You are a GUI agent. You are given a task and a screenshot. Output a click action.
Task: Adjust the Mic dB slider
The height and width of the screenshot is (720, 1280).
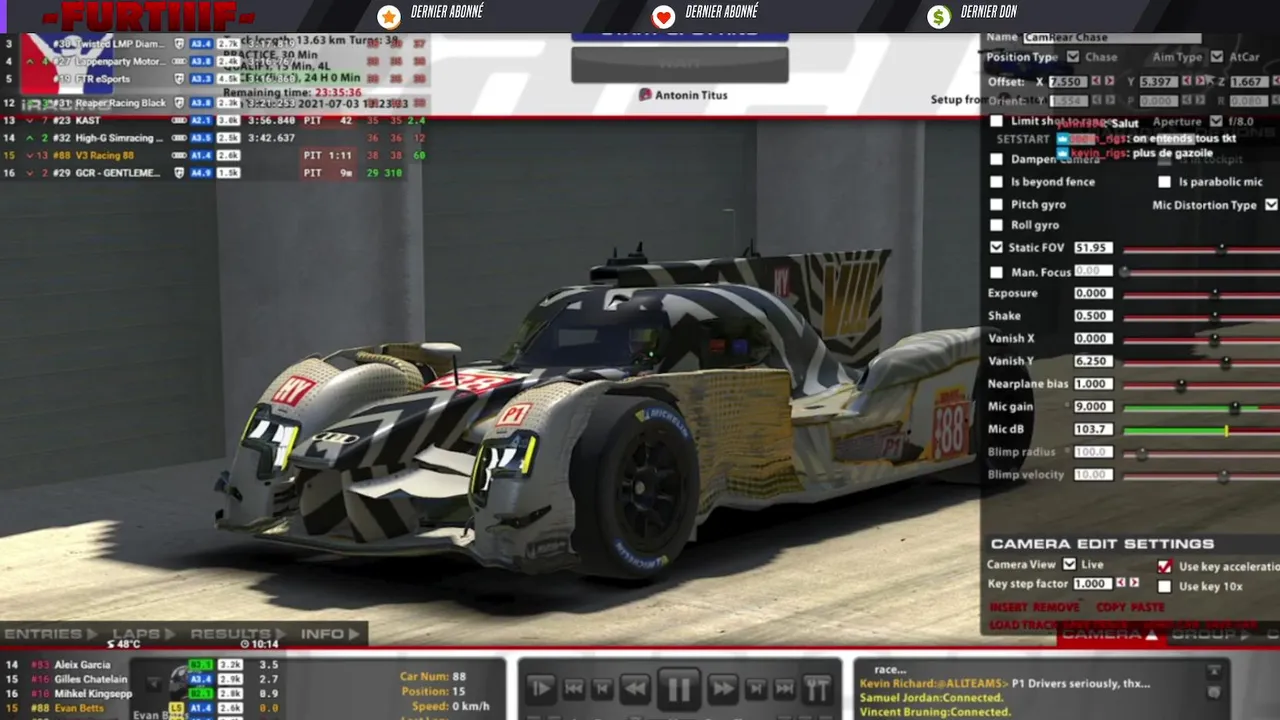pos(1201,430)
